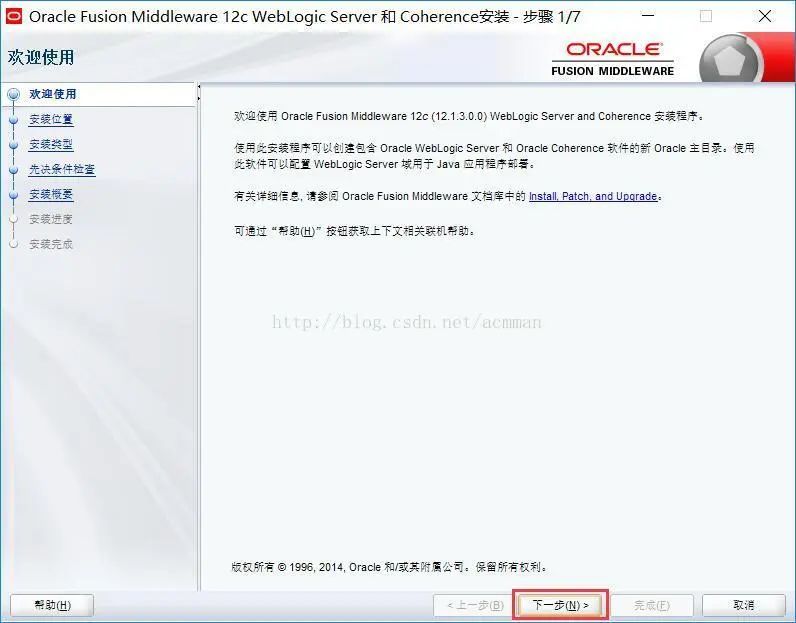The width and height of the screenshot is (796, 623).
Task: Click the 安装完成 step label
Action: tap(51, 244)
